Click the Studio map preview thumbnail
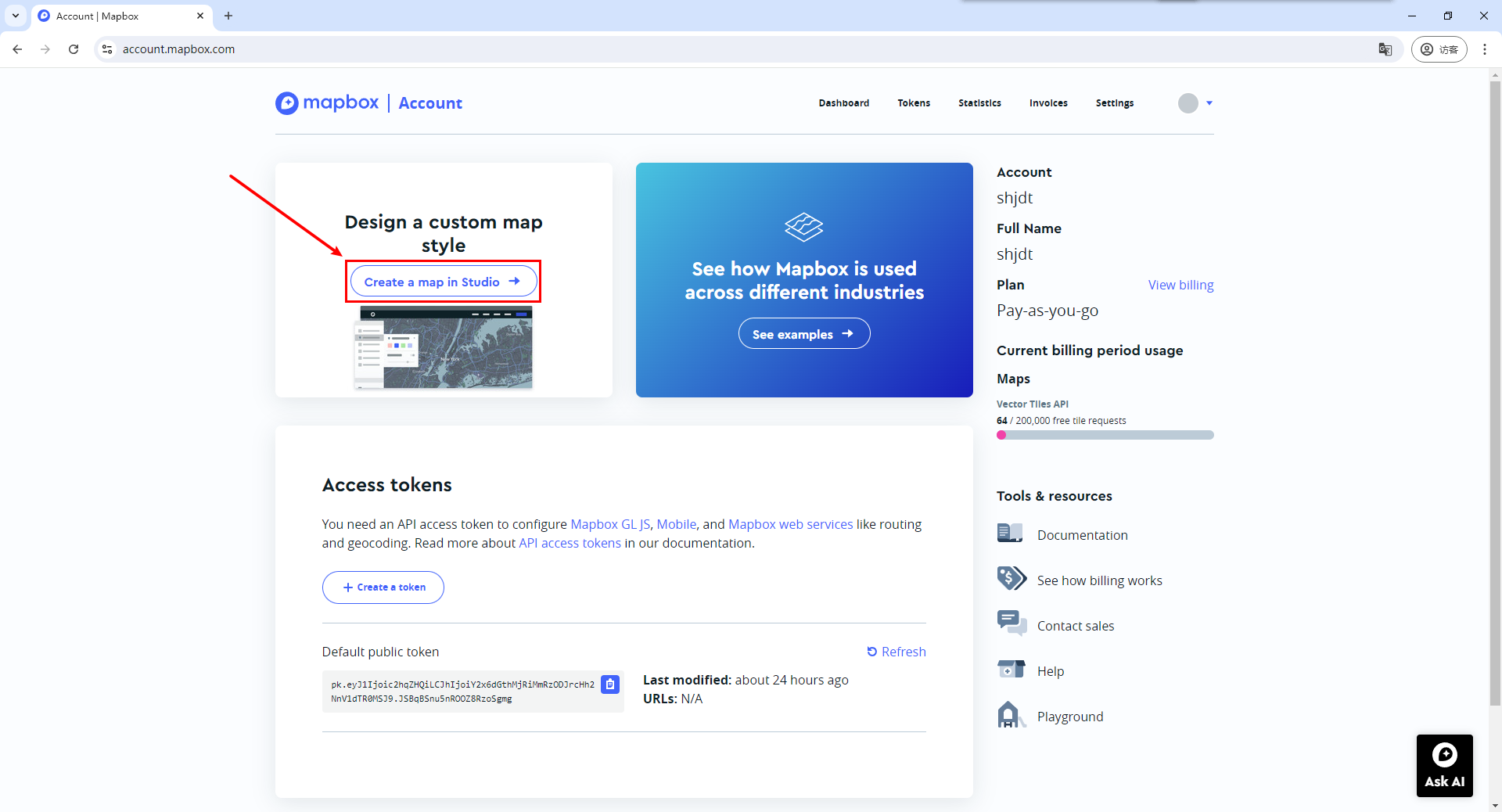This screenshot has width=1502, height=812. click(x=444, y=347)
